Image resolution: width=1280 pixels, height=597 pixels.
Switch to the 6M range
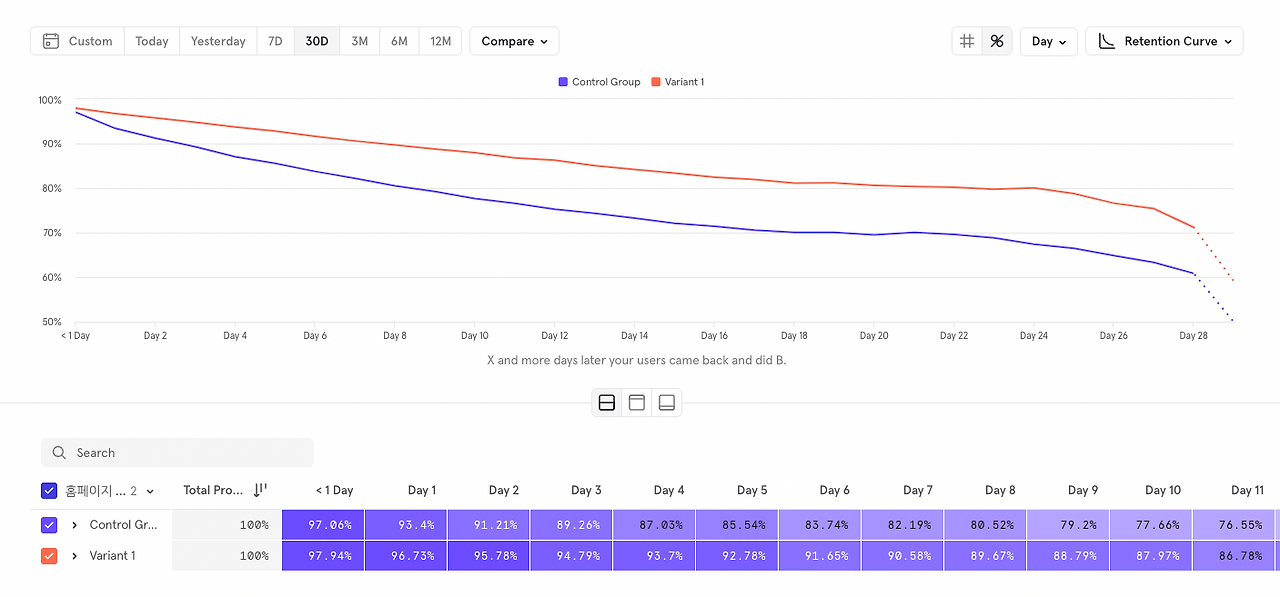399,41
